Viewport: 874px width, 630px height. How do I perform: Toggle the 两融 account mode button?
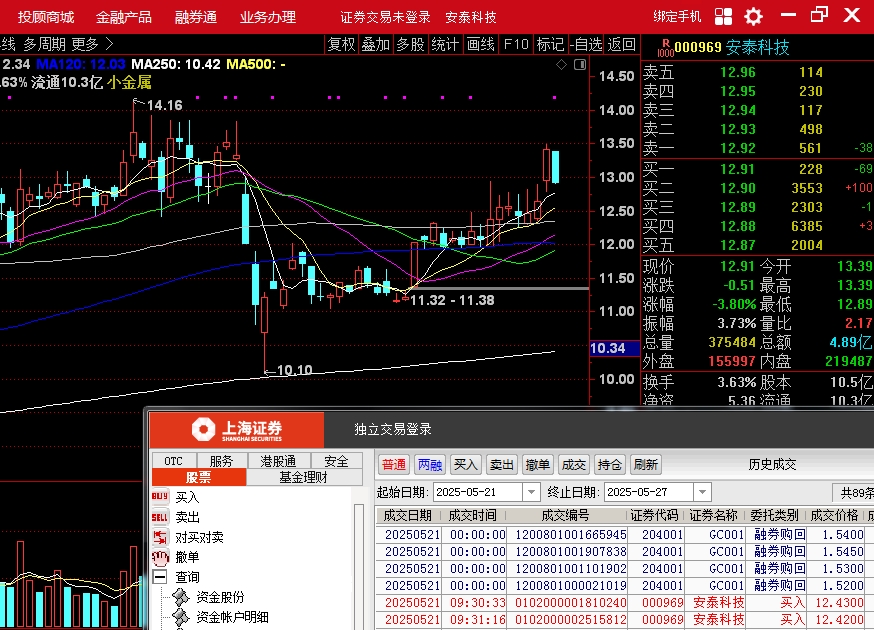coord(430,464)
